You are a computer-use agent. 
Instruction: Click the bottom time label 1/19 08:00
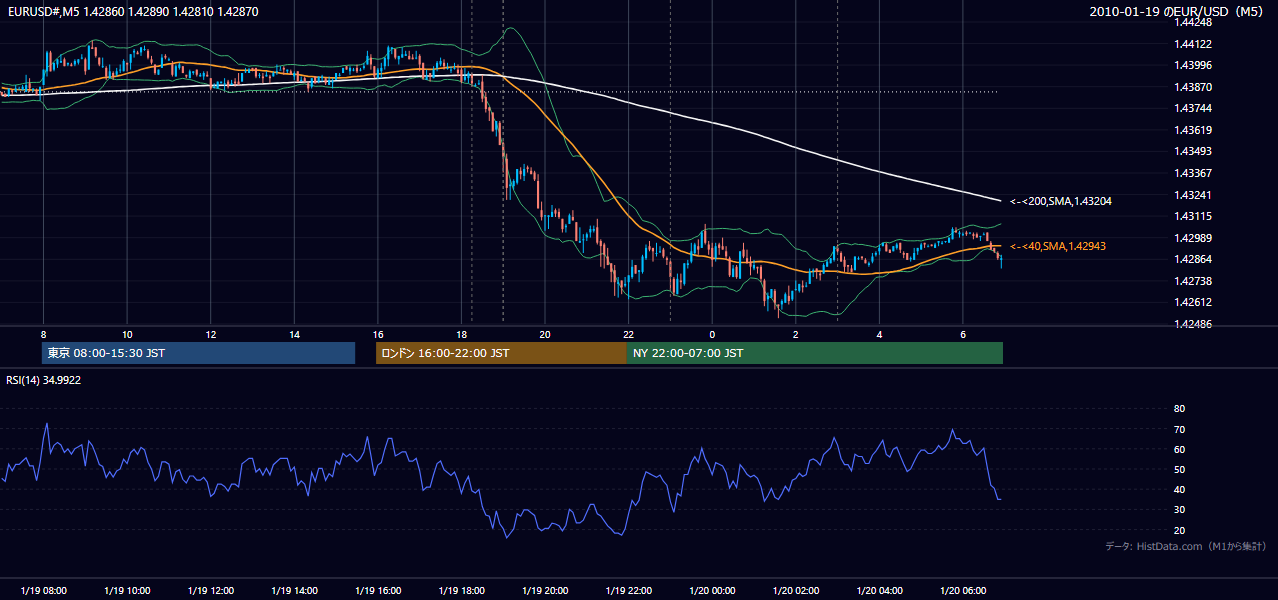coord(44,591)
